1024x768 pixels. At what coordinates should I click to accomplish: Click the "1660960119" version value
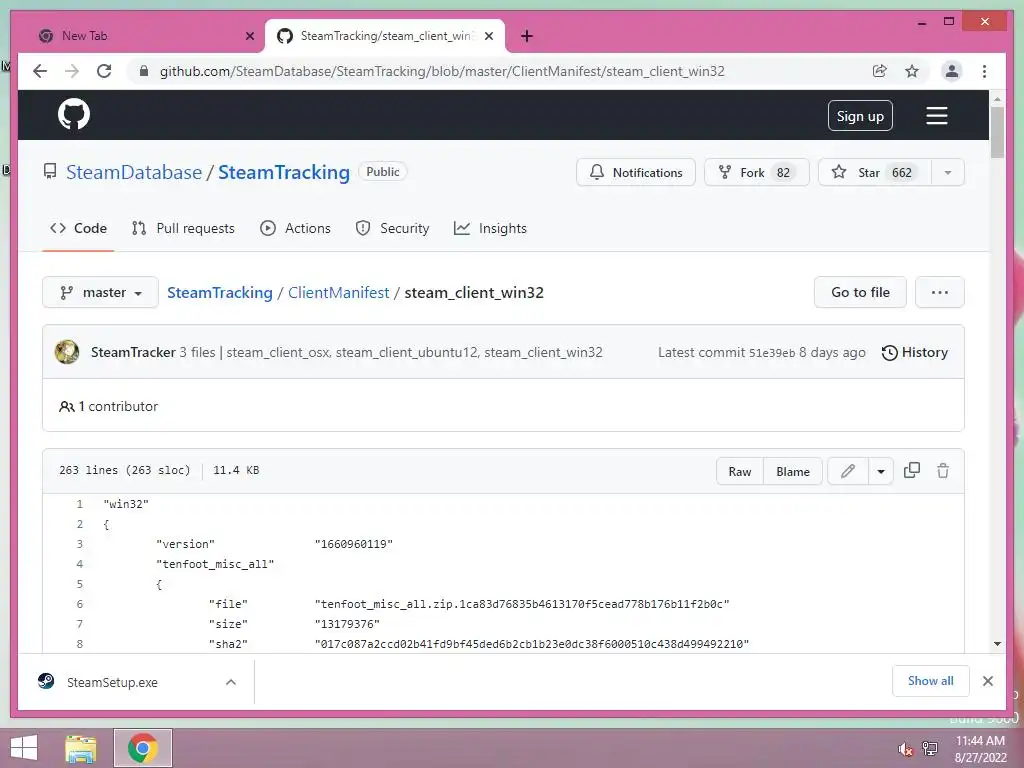tap(353, 544)
